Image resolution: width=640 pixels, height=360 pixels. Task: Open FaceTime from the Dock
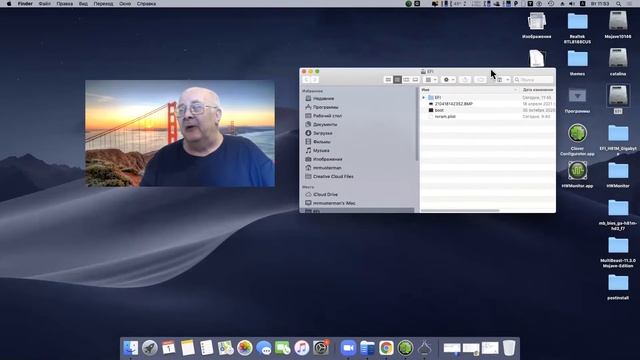click(282, 348)
